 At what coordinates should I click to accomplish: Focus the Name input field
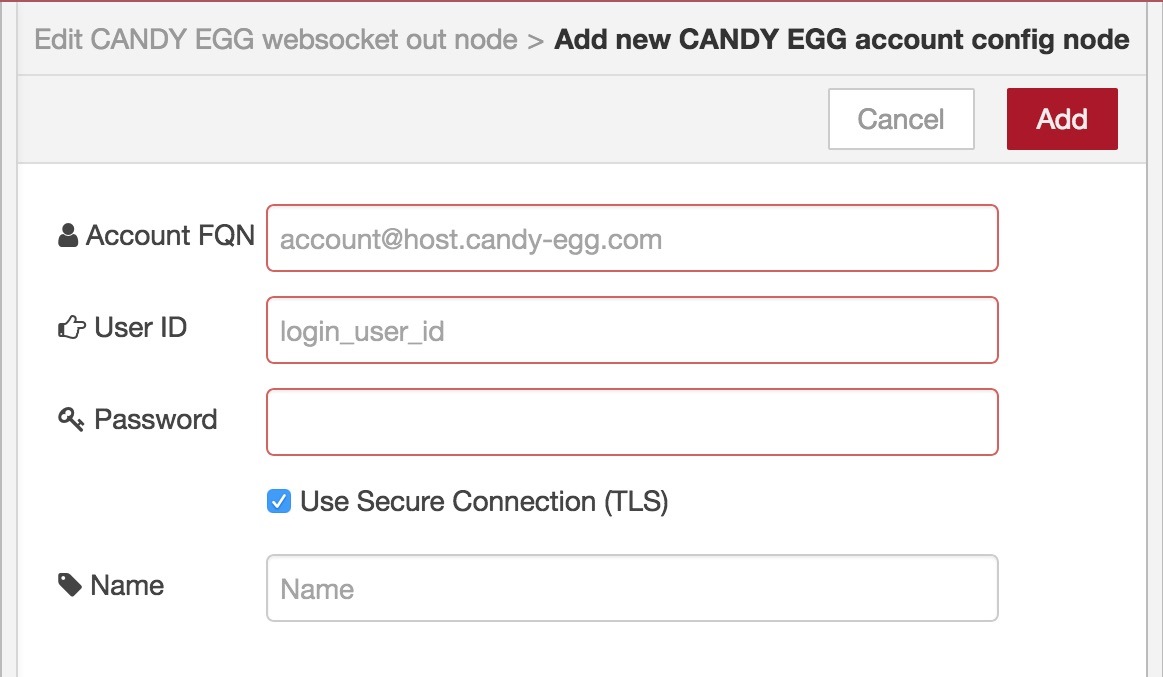(x=632, y=588)
